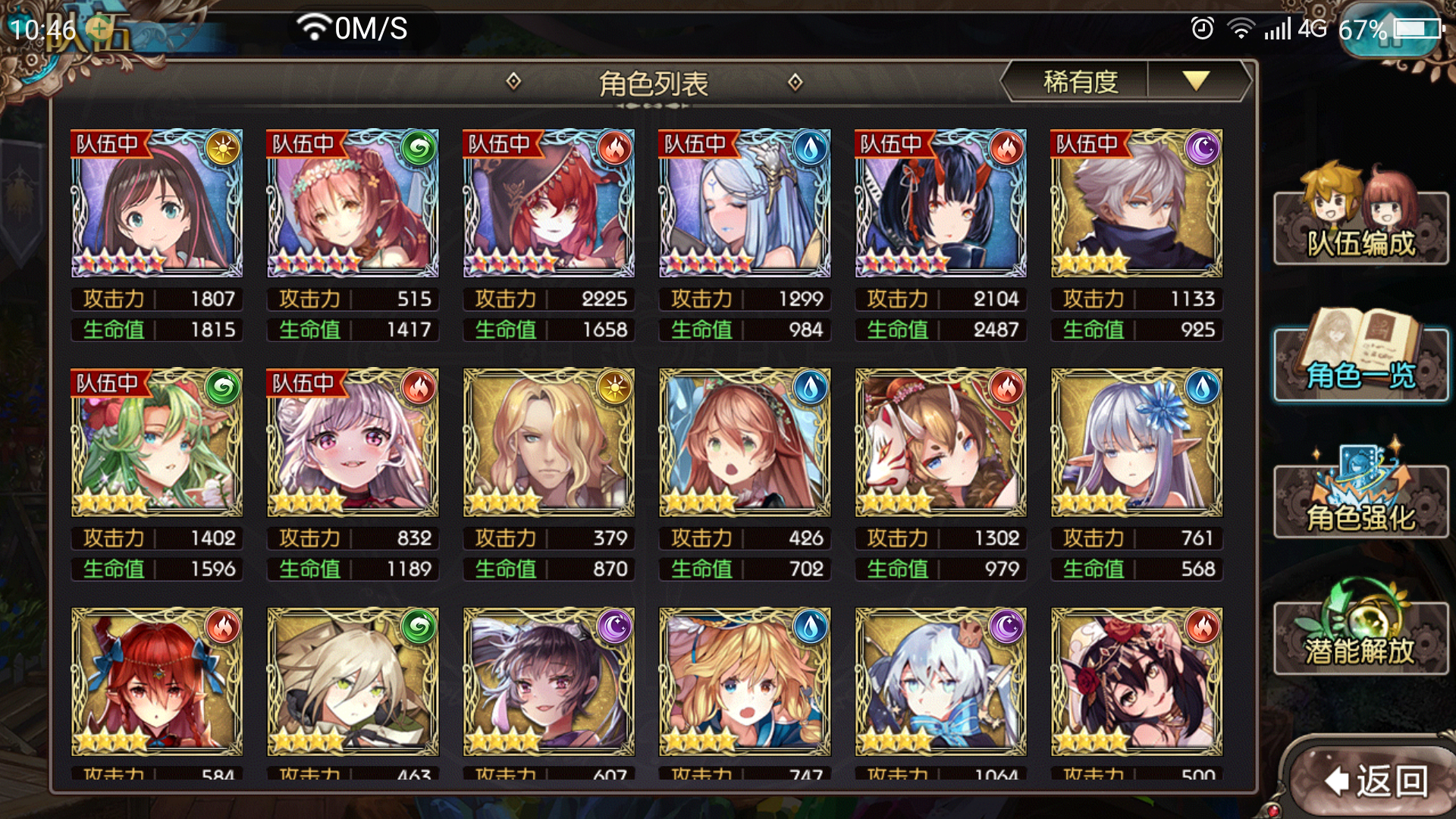Viewport: 1456px width, 819px height.
Task: Select blue-haired water character, attack 1299
Action: coord(745,203)
